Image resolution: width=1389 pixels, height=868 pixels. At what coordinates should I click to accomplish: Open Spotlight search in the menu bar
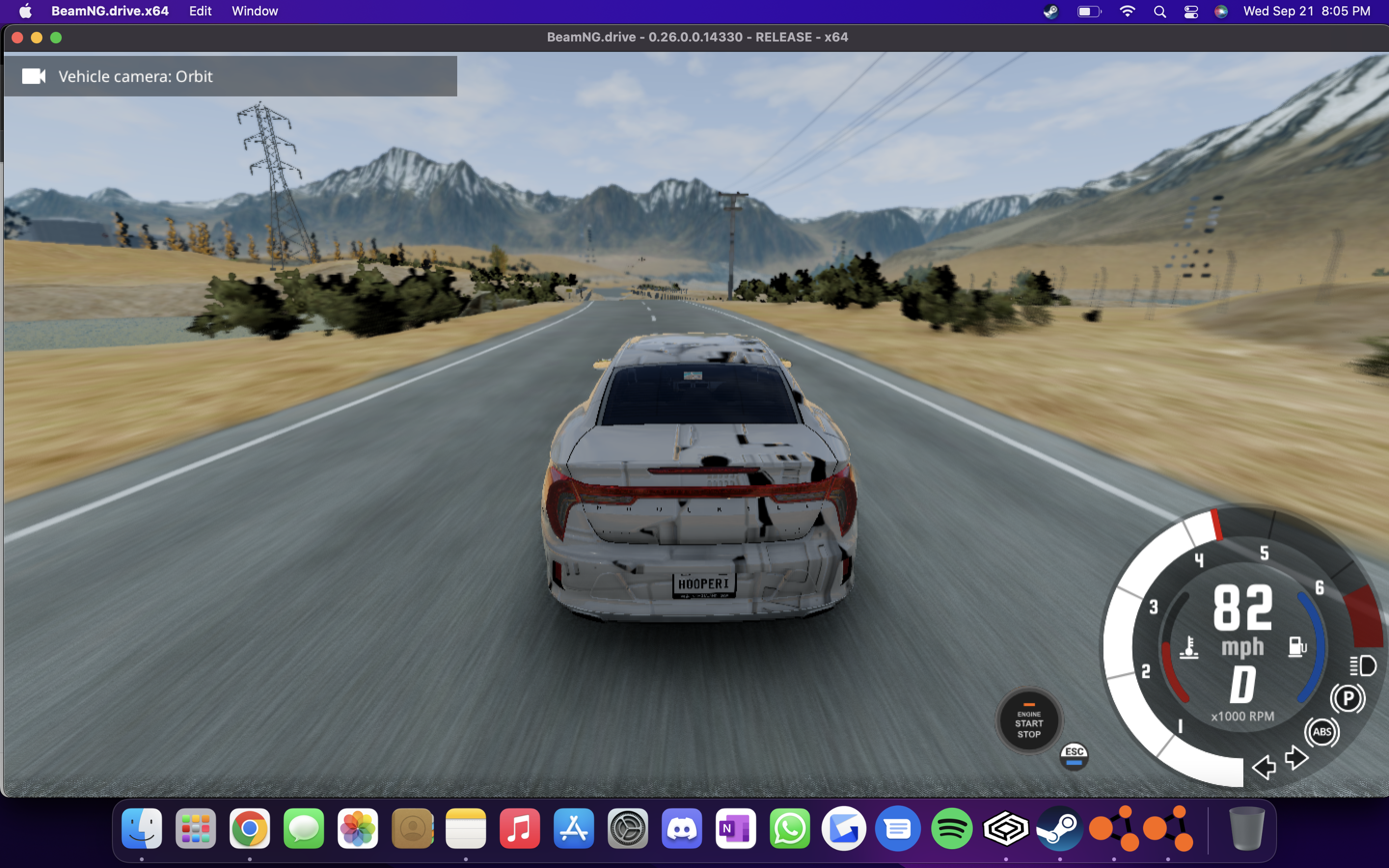tap(1159, 12)
